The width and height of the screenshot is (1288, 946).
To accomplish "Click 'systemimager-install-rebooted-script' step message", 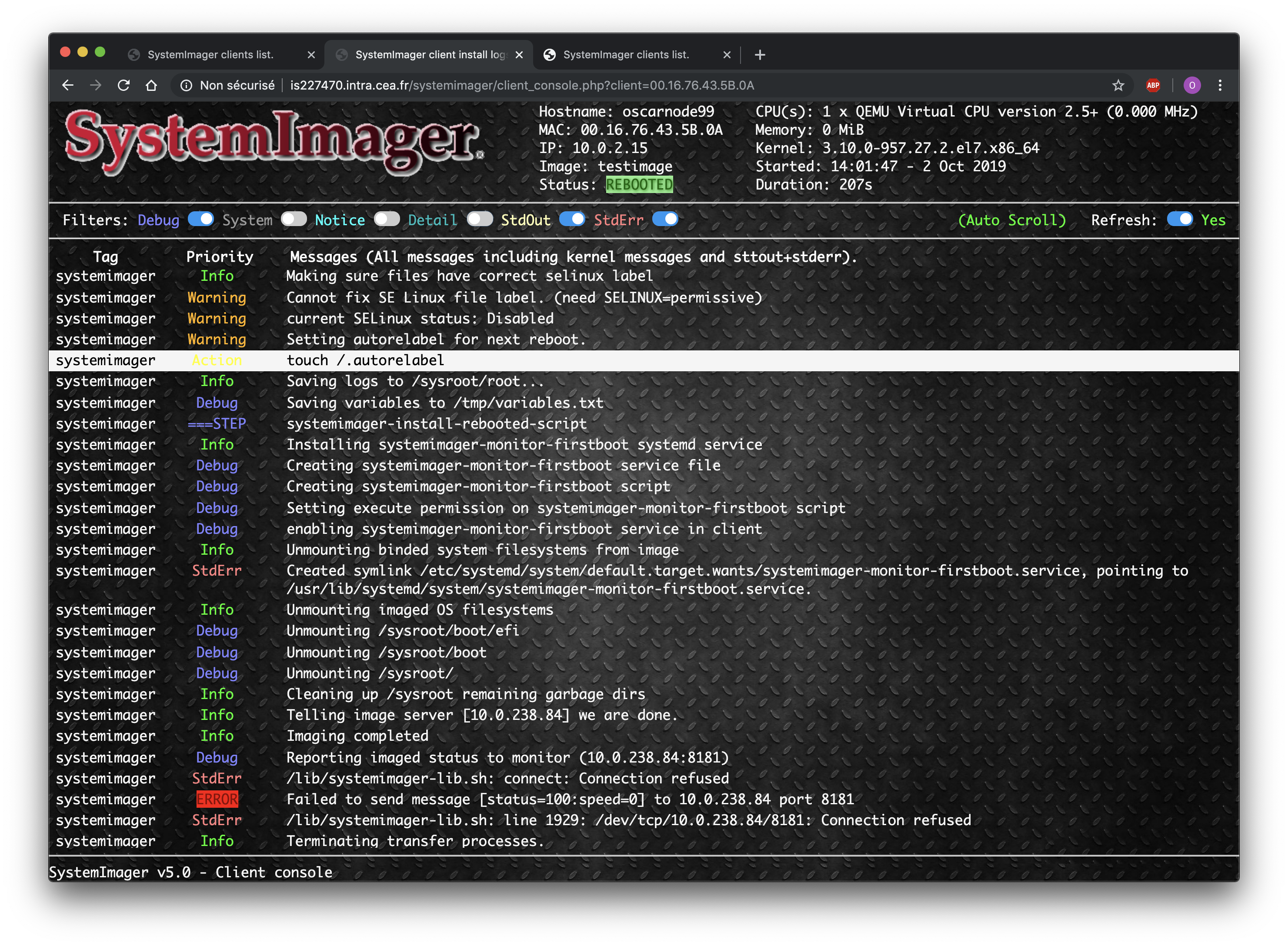I will 437,424.
